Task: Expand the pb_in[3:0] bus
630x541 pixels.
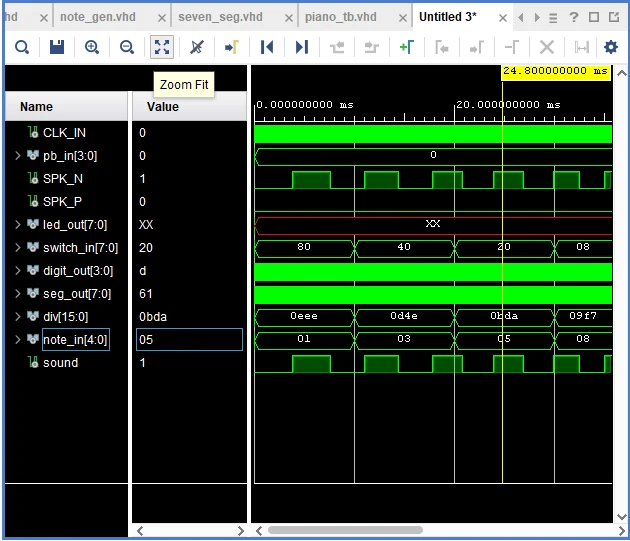Action: pos(17,156)
